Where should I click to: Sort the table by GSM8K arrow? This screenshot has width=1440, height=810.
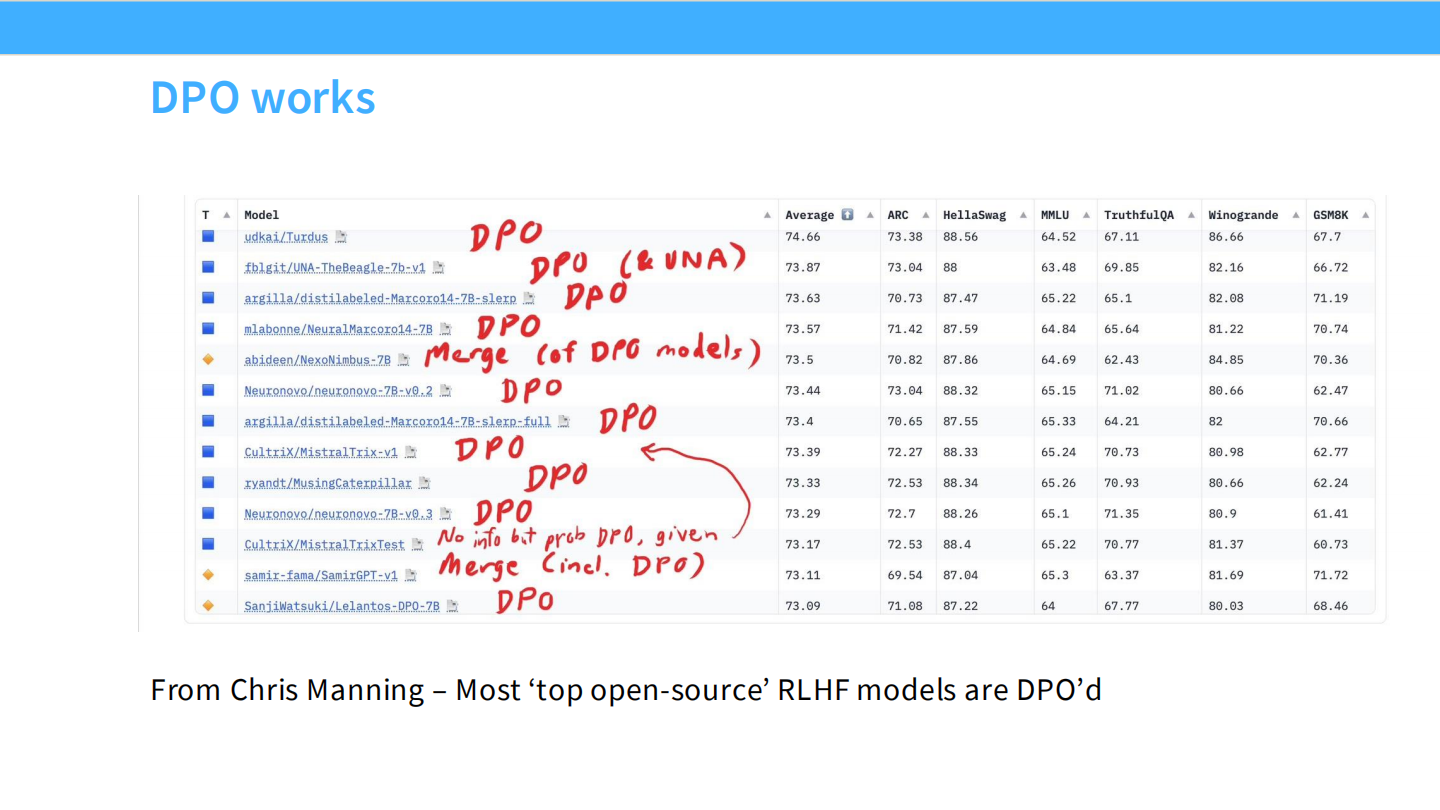click(1365, 215)
